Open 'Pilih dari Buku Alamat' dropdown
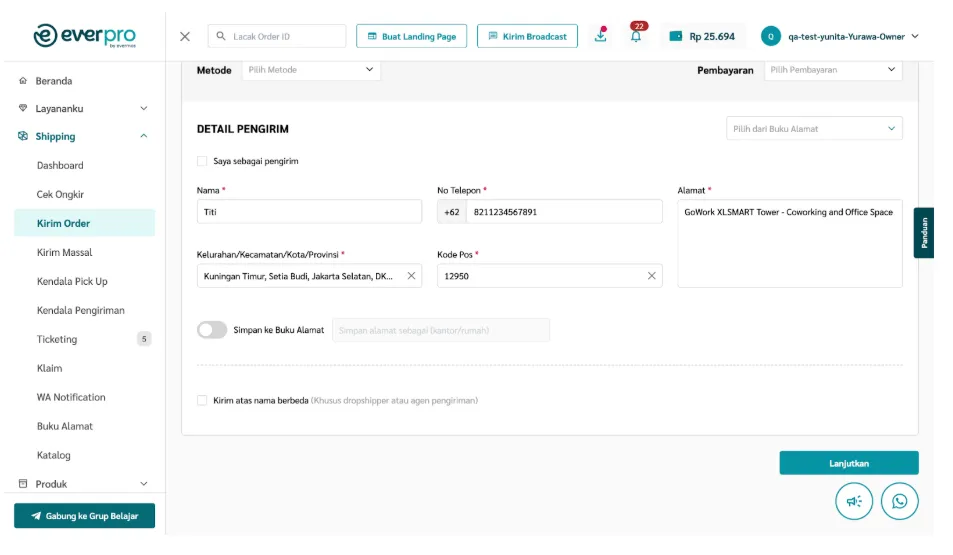953x555 pixels. [x=813, y=128]
